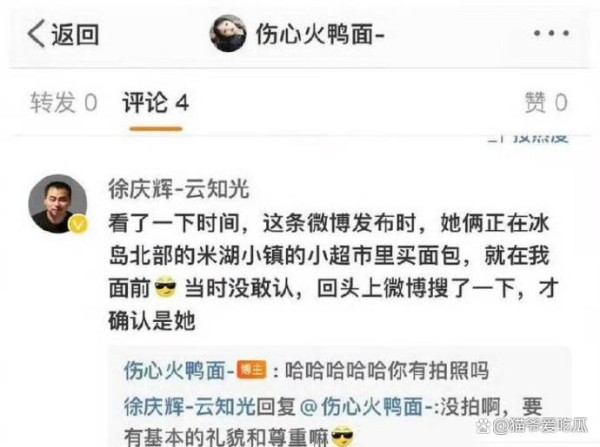The image size is (600, 447).
Task: Open the three-dot more options menu
Action: click(x=551, y=34)
